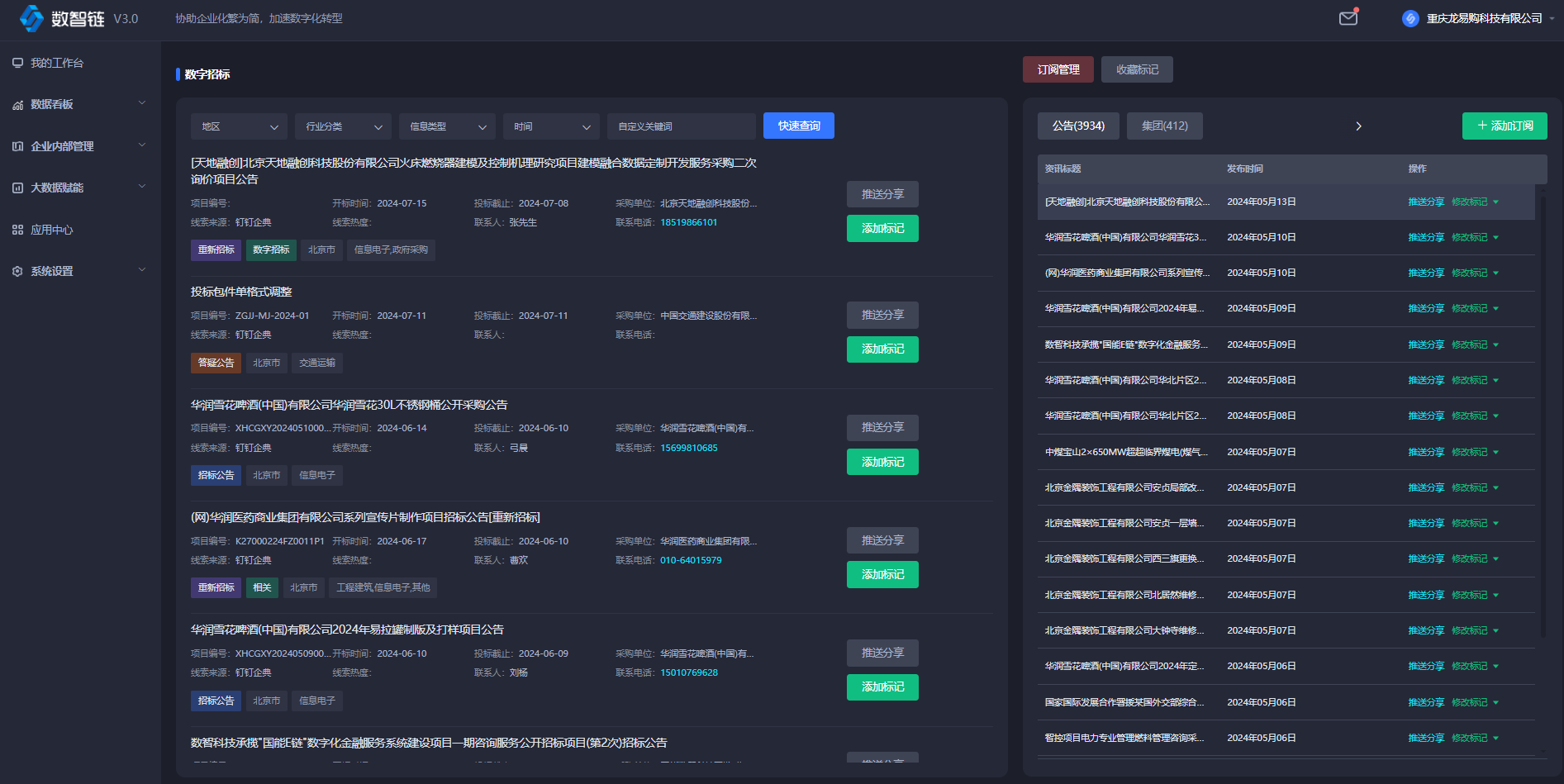Click 添加标记 for 天地融创 tender listing

[x=882, y=228]
